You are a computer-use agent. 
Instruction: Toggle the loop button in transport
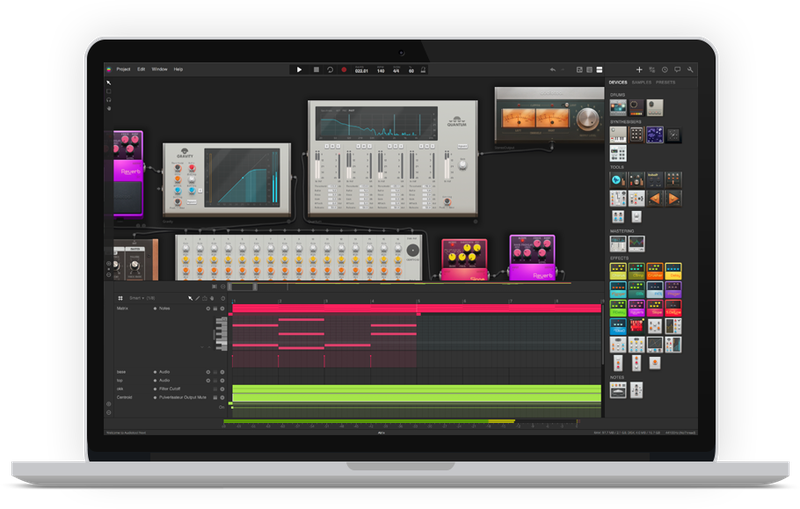click(x=330, y=69)
